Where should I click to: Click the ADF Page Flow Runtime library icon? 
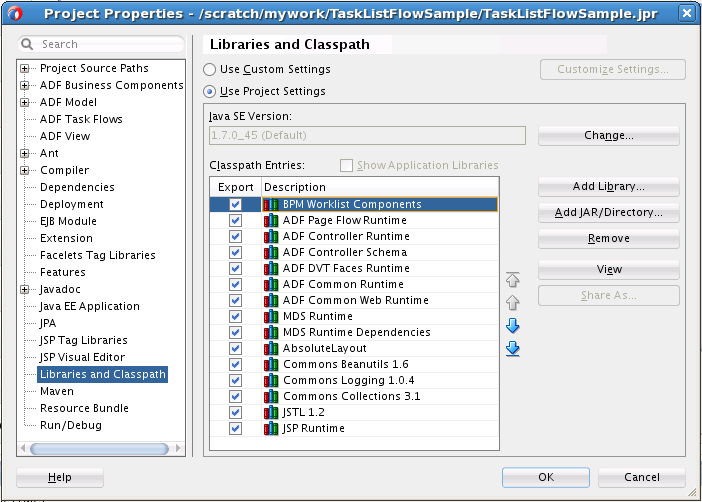pyautogui.click(x=271, y=220)
